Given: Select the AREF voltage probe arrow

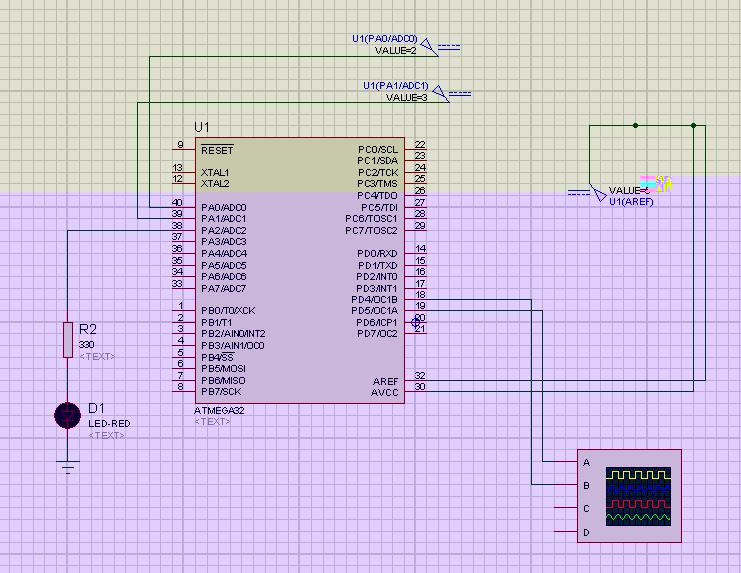Looking at the screenshot, I should 598,193.
